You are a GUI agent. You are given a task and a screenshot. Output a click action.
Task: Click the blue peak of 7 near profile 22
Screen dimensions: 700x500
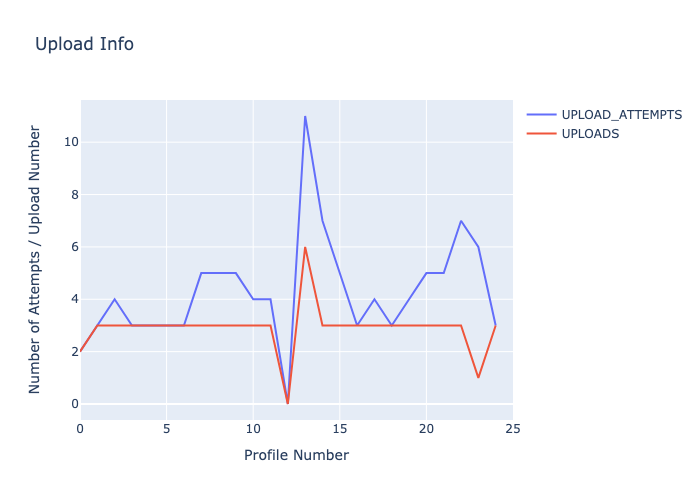[x=461, y=221]
